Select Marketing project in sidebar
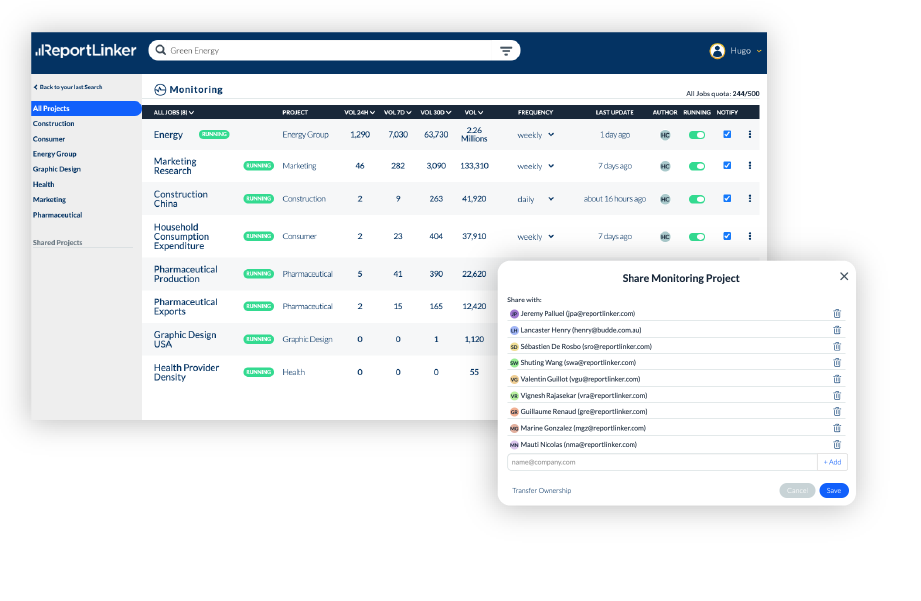 [49, 200]
